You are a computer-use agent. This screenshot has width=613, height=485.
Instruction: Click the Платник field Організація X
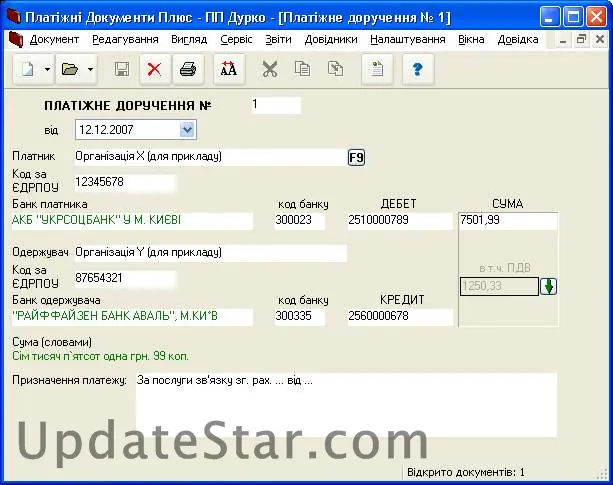(210, 157)
